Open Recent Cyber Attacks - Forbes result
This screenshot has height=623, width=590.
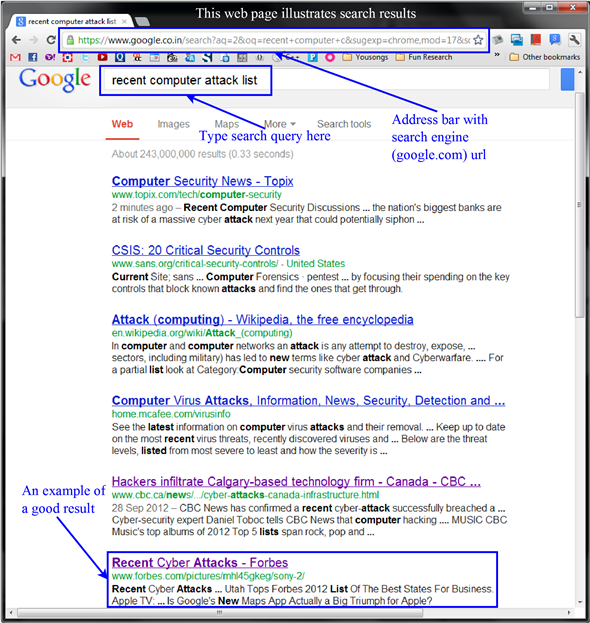tap(200, 563)
